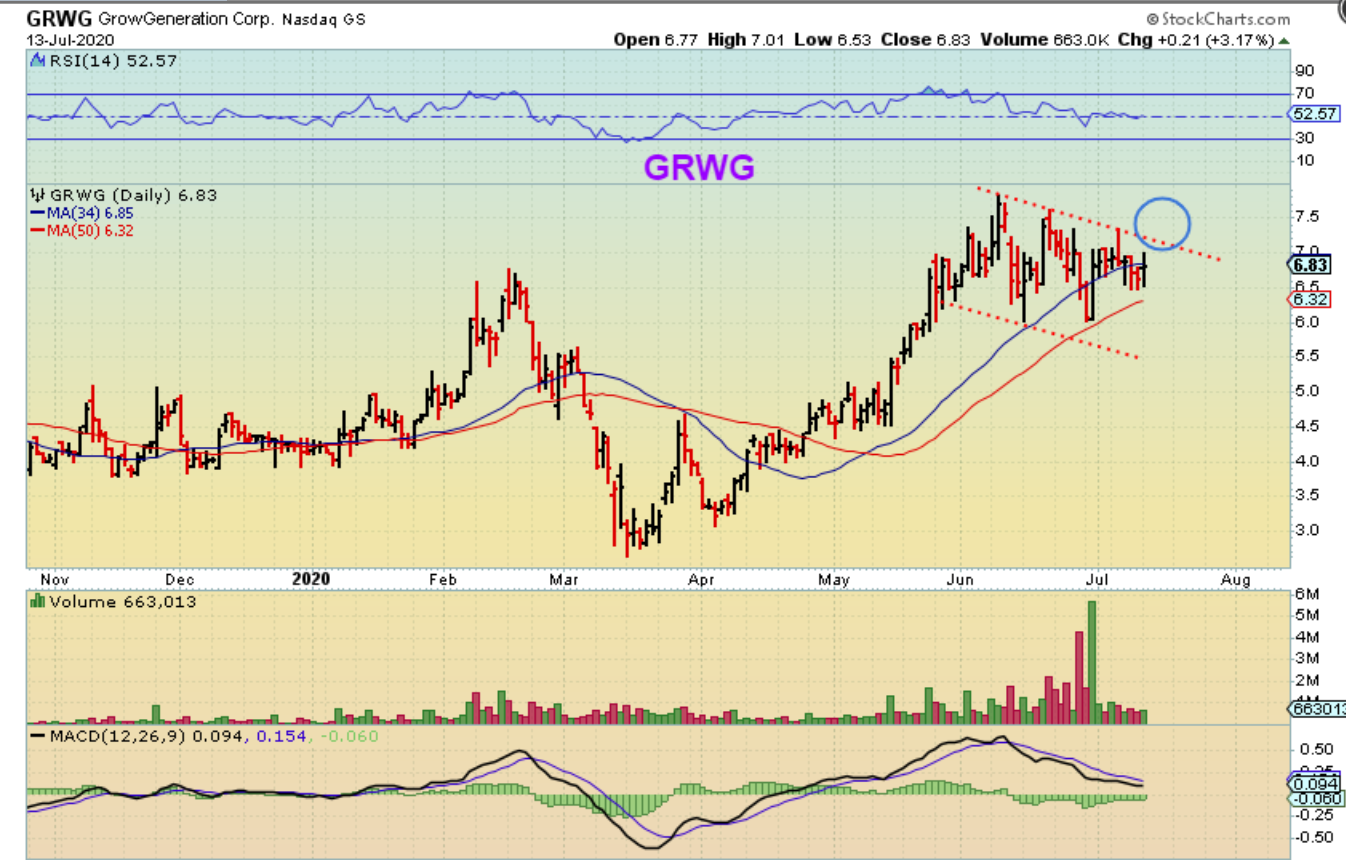Click the candlestick icon before GRWG (Daily)
Screen dimensions: 1346x860
pyautogui.click(x=38, y=195)
